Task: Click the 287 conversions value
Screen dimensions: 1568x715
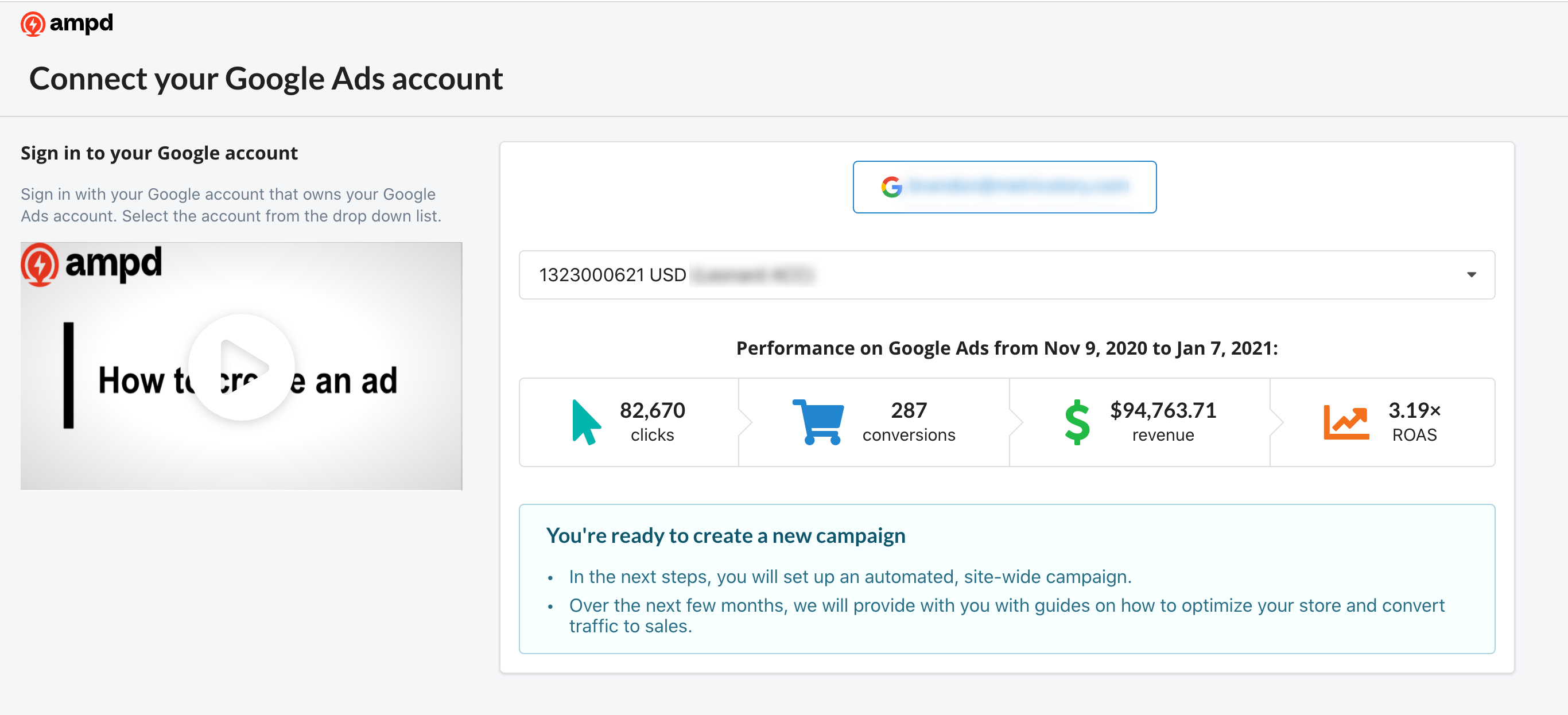Action: pyautogui.click(x=909, y=410)
